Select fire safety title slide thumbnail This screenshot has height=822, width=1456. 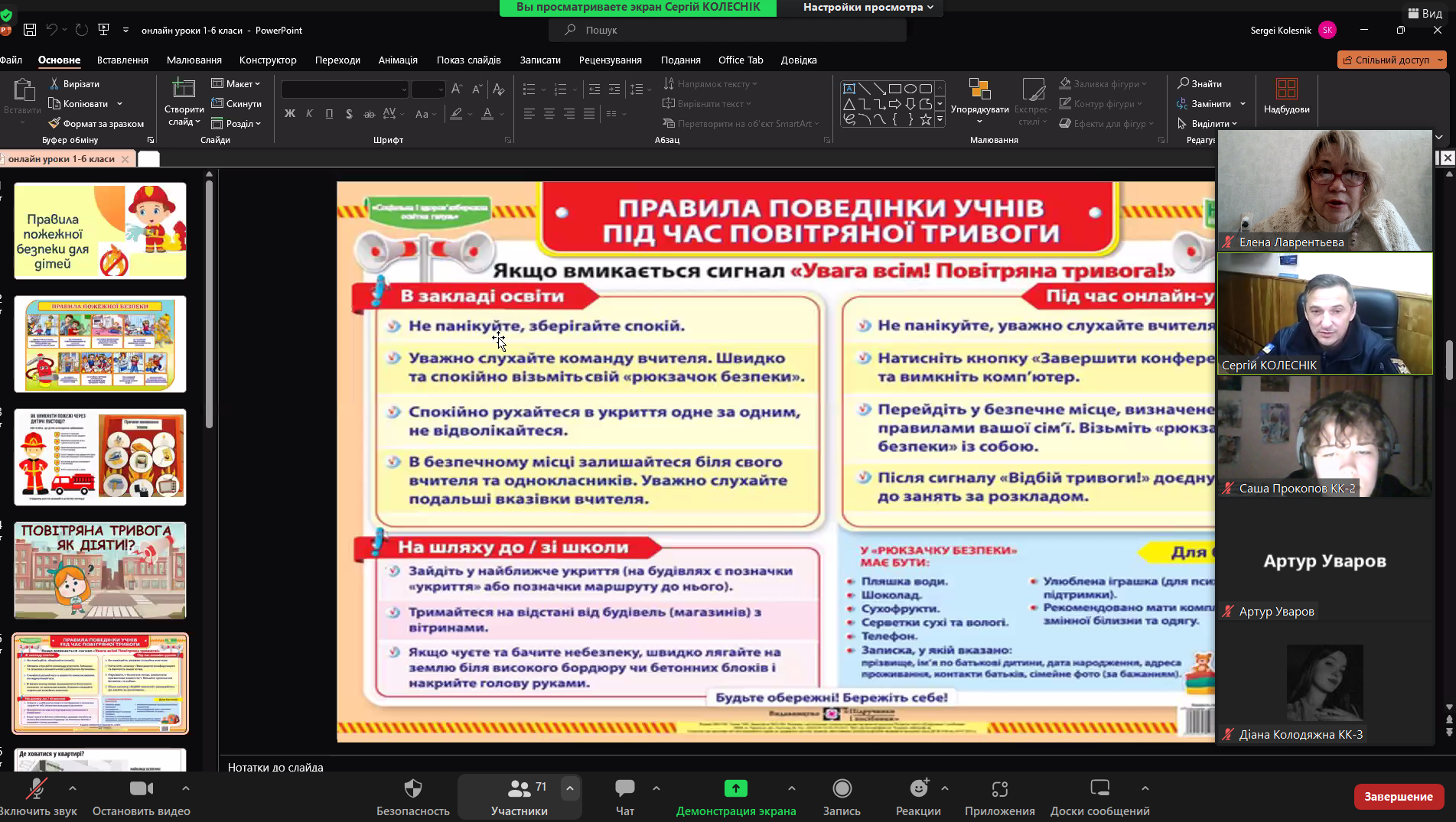click(x=100, y=230)
